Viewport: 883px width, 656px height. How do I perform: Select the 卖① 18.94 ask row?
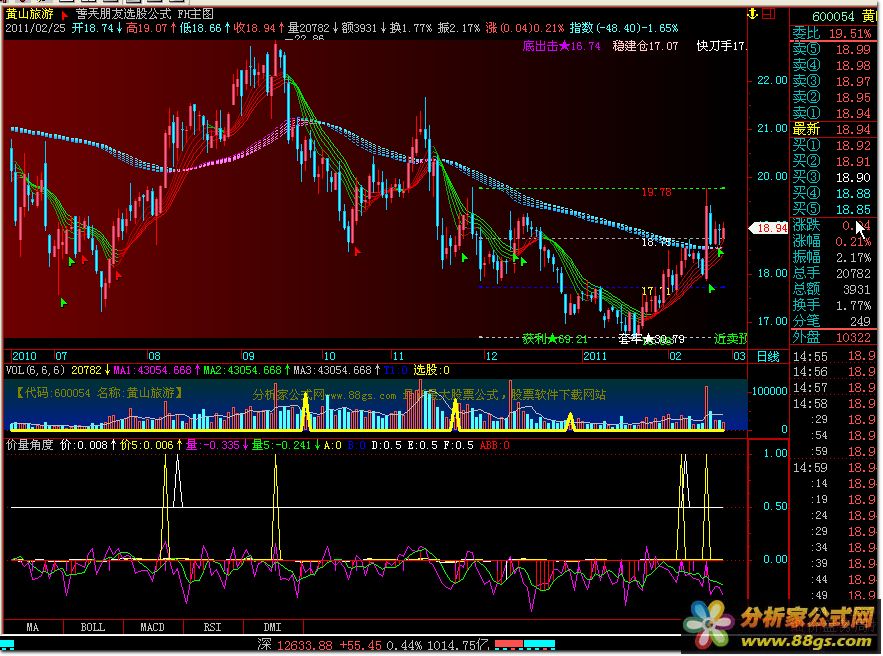click(x=832, y=113)
